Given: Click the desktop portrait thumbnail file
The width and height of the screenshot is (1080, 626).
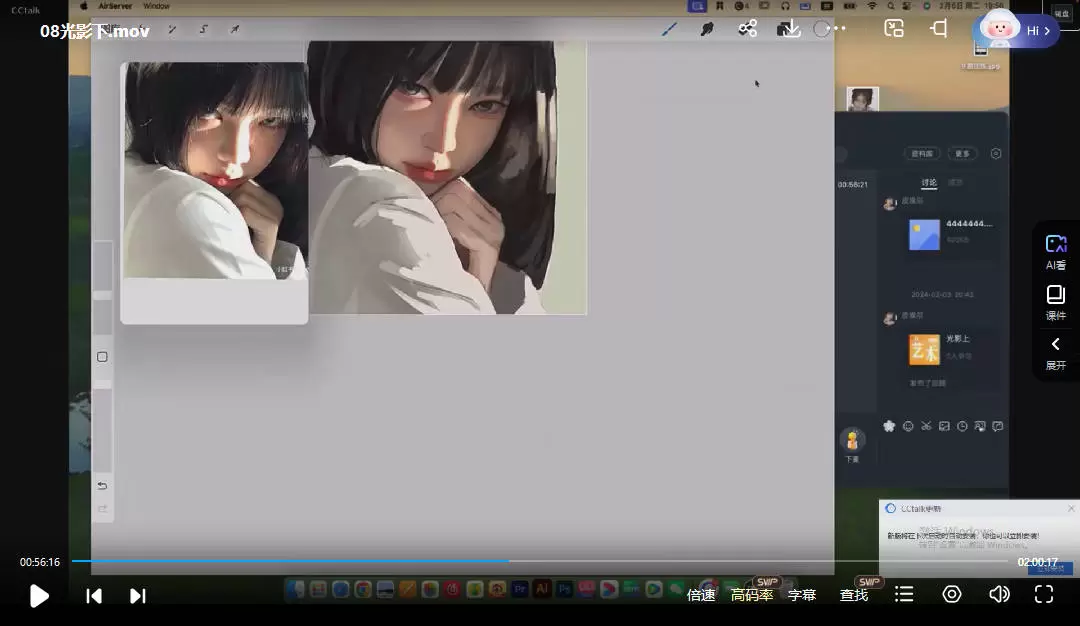Looking at the screenshot, I should pyautogui.click(x=862, y=99).
